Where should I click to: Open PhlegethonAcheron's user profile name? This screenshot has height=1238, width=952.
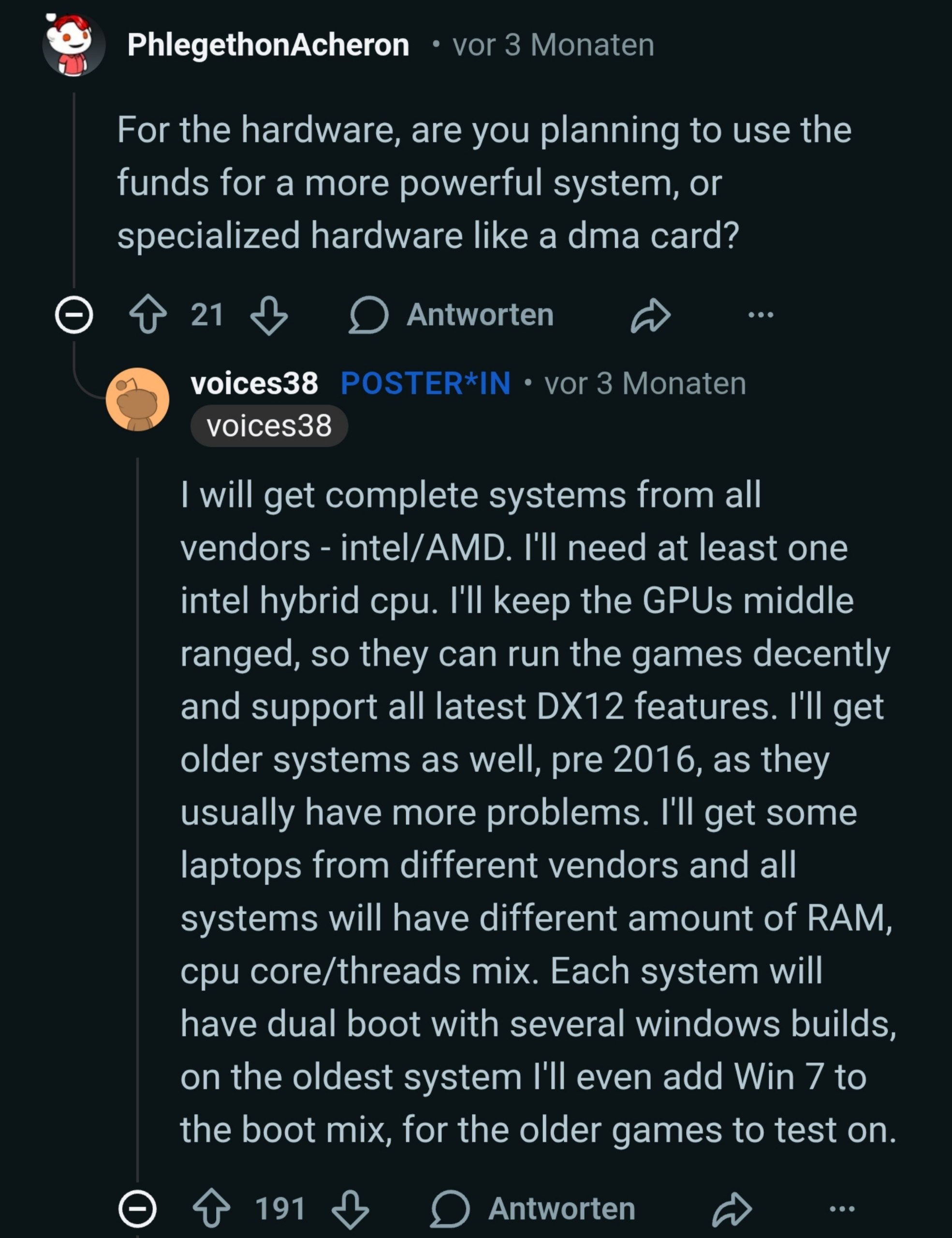(268, 45)
